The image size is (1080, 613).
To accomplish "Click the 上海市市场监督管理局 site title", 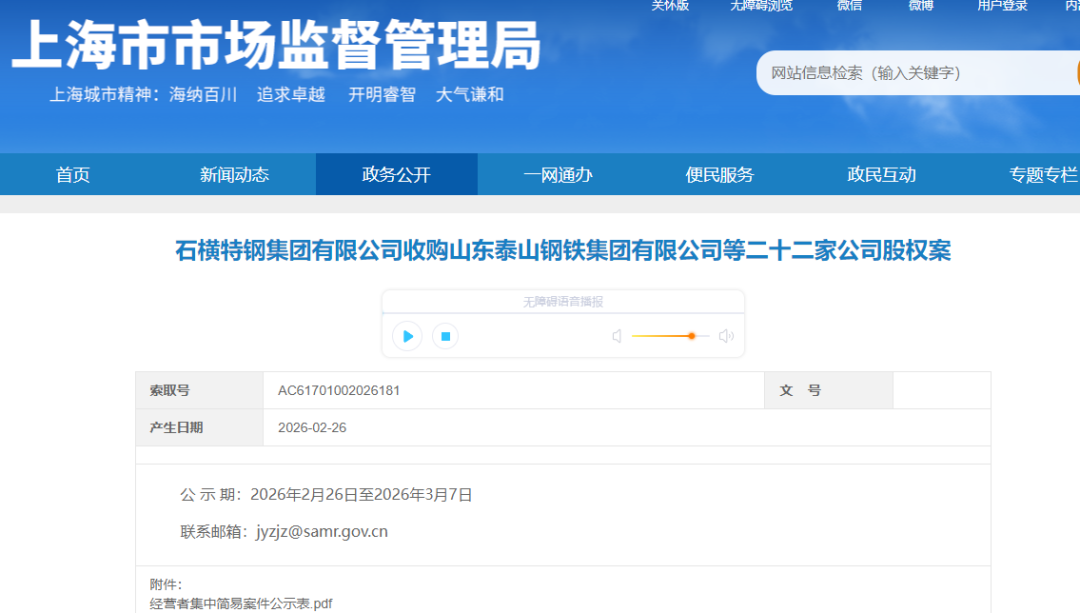I will (276, 45).
